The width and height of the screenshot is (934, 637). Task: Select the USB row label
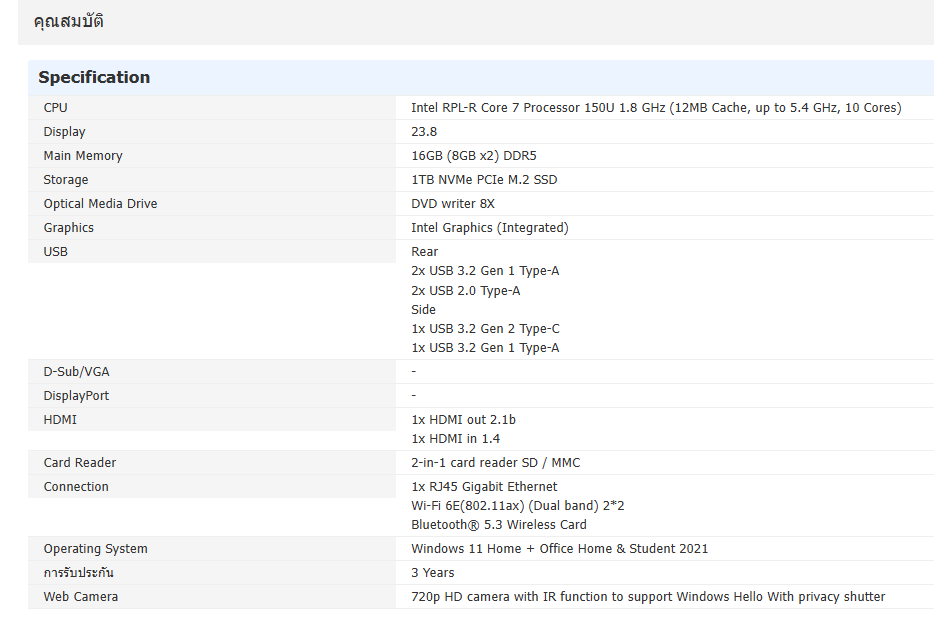pyautogui.click(x=55, y=251)
